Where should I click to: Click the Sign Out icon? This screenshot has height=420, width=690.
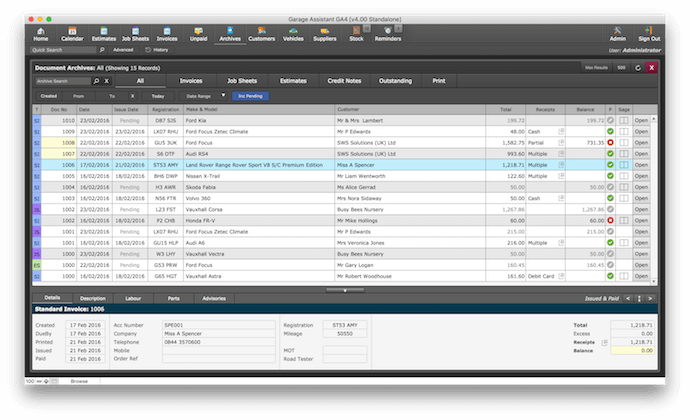651,31
